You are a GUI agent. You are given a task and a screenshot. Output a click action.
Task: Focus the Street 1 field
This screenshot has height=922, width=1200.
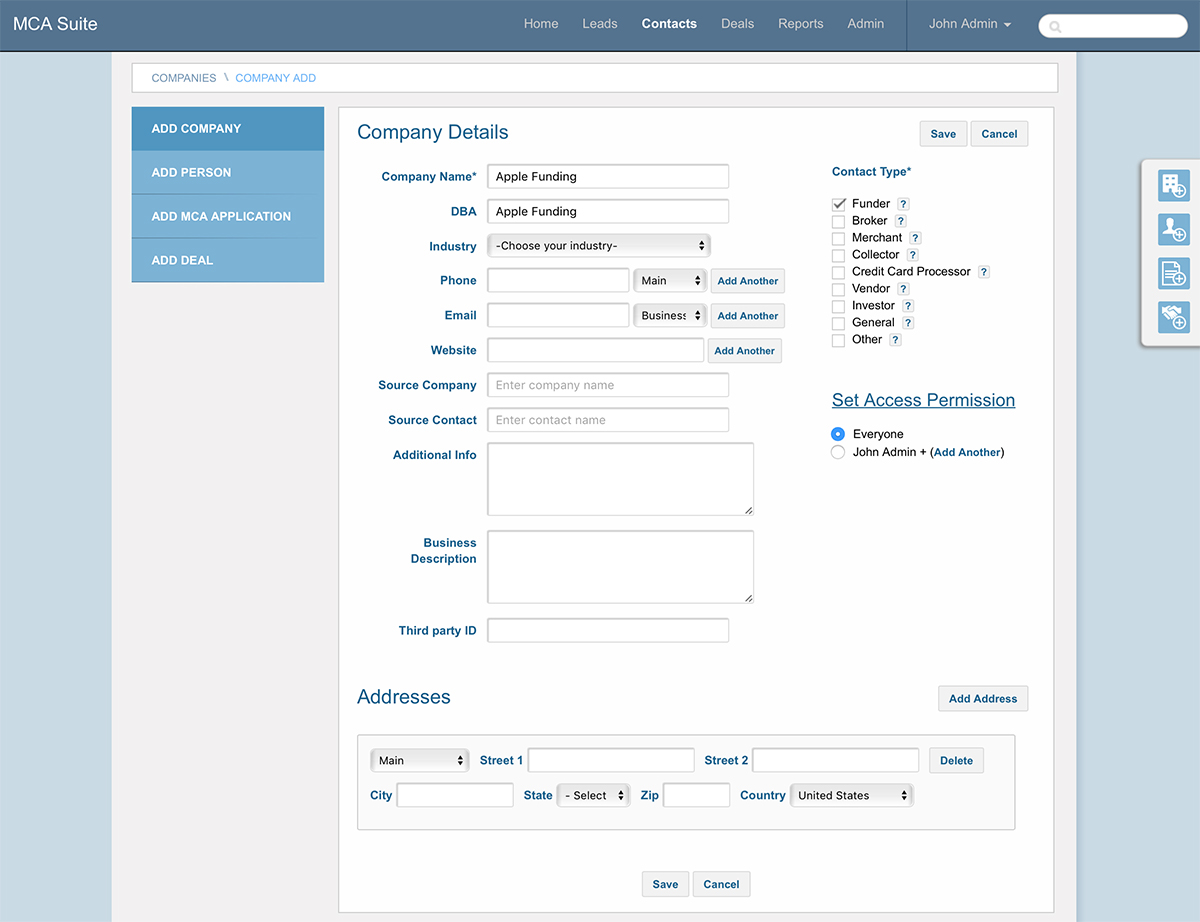pyautogui.click(x=611, y=761)
